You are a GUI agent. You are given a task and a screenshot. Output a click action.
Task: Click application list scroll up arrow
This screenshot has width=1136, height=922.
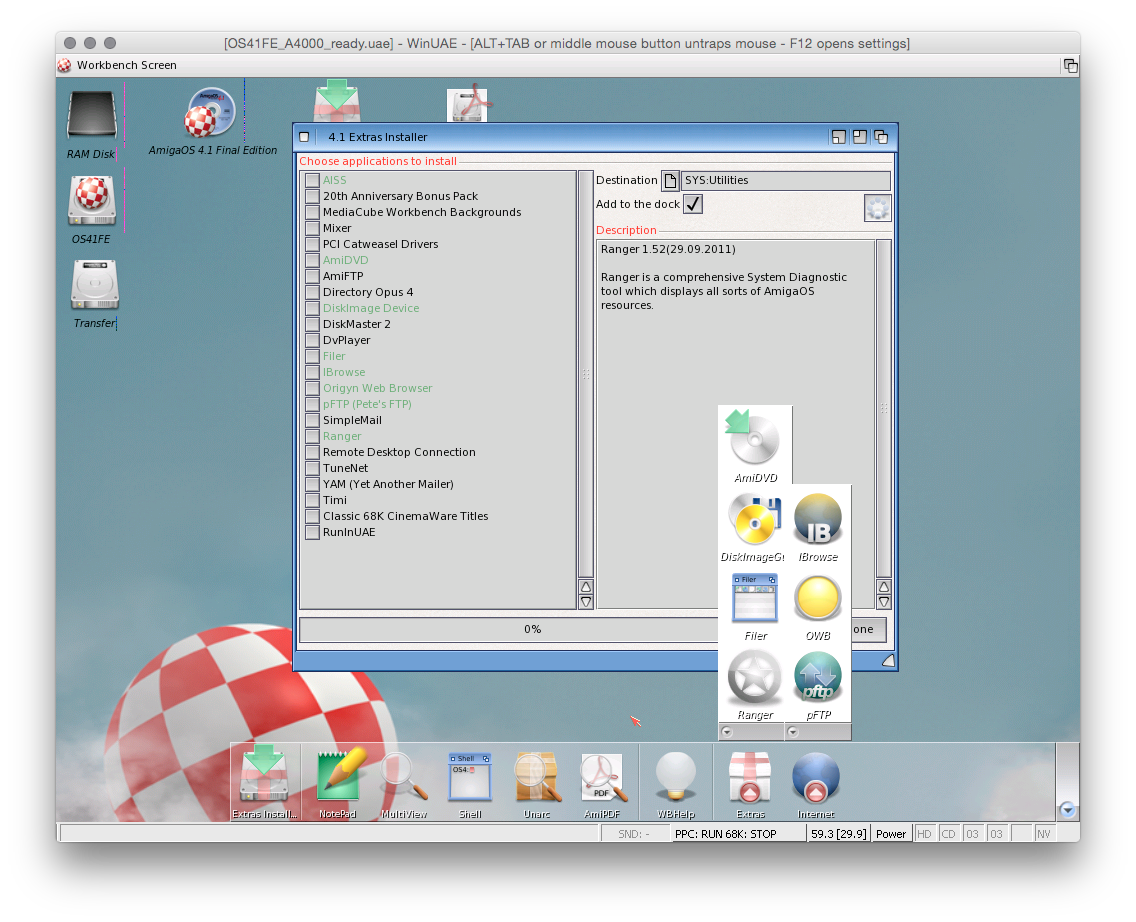pyautogui.click(x=586, y=587)
